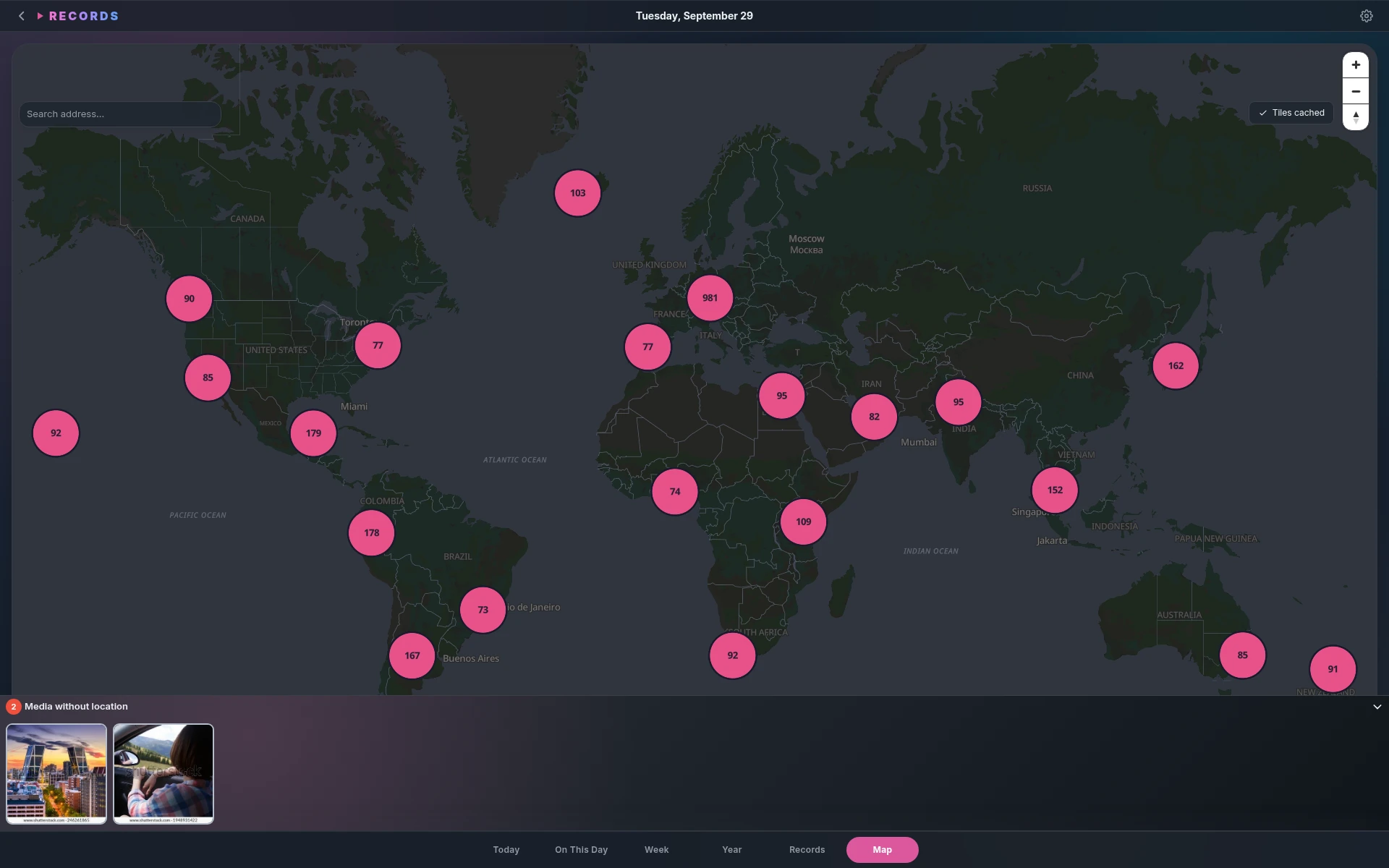This screenshot has height=868, width=1389.
Task: Click the 109 cluster in East Africa
Action: tap(803, 522)
